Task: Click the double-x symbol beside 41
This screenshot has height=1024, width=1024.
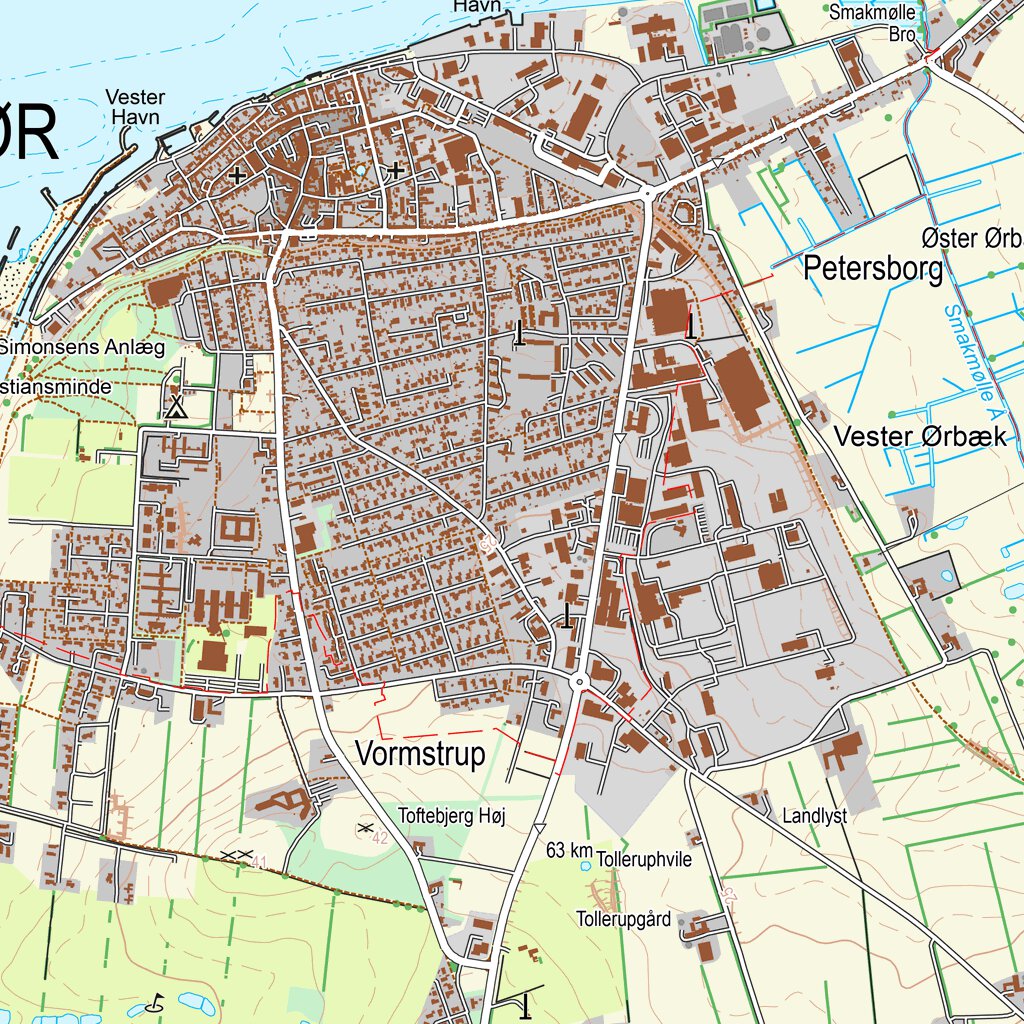Action: [x=236, y=854]
